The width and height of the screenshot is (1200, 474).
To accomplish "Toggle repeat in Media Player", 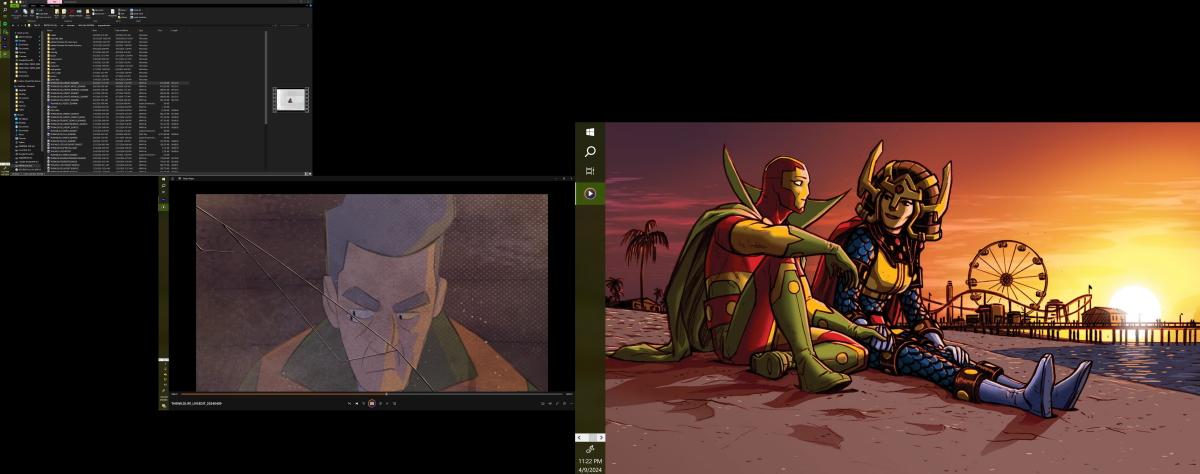I will pyautogui.click(x=394, y=403).
